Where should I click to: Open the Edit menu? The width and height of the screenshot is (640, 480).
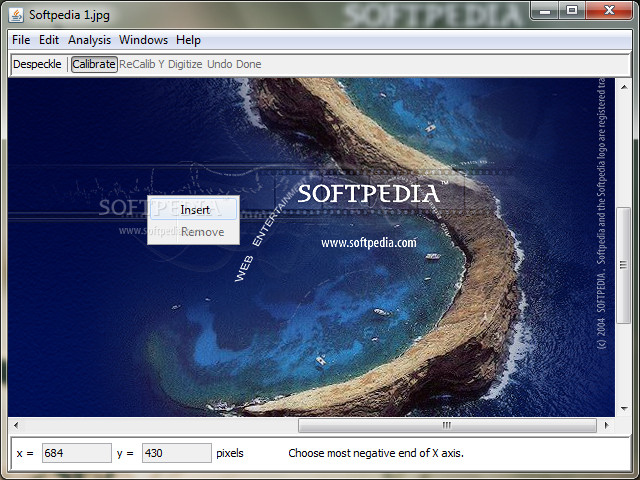(49, 40)
